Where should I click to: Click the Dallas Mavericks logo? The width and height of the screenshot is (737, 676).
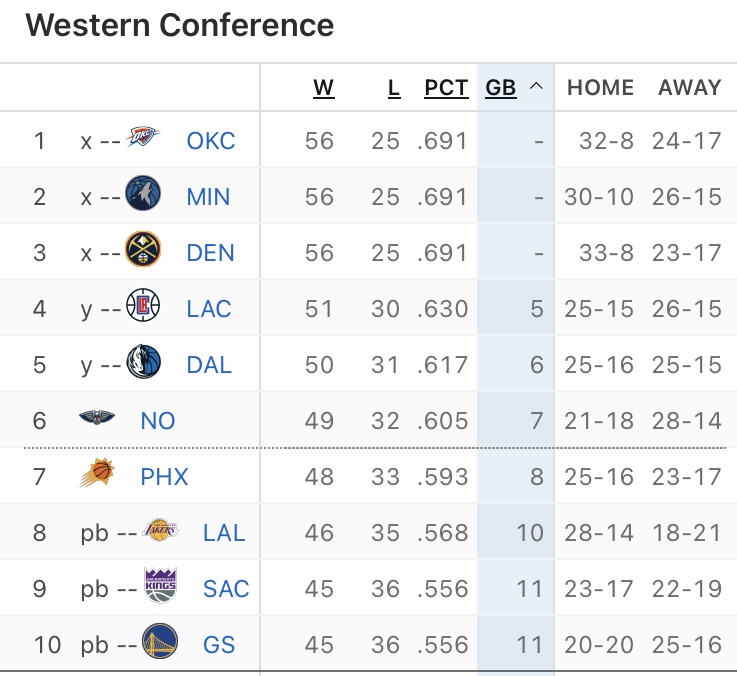coord(144,362)
